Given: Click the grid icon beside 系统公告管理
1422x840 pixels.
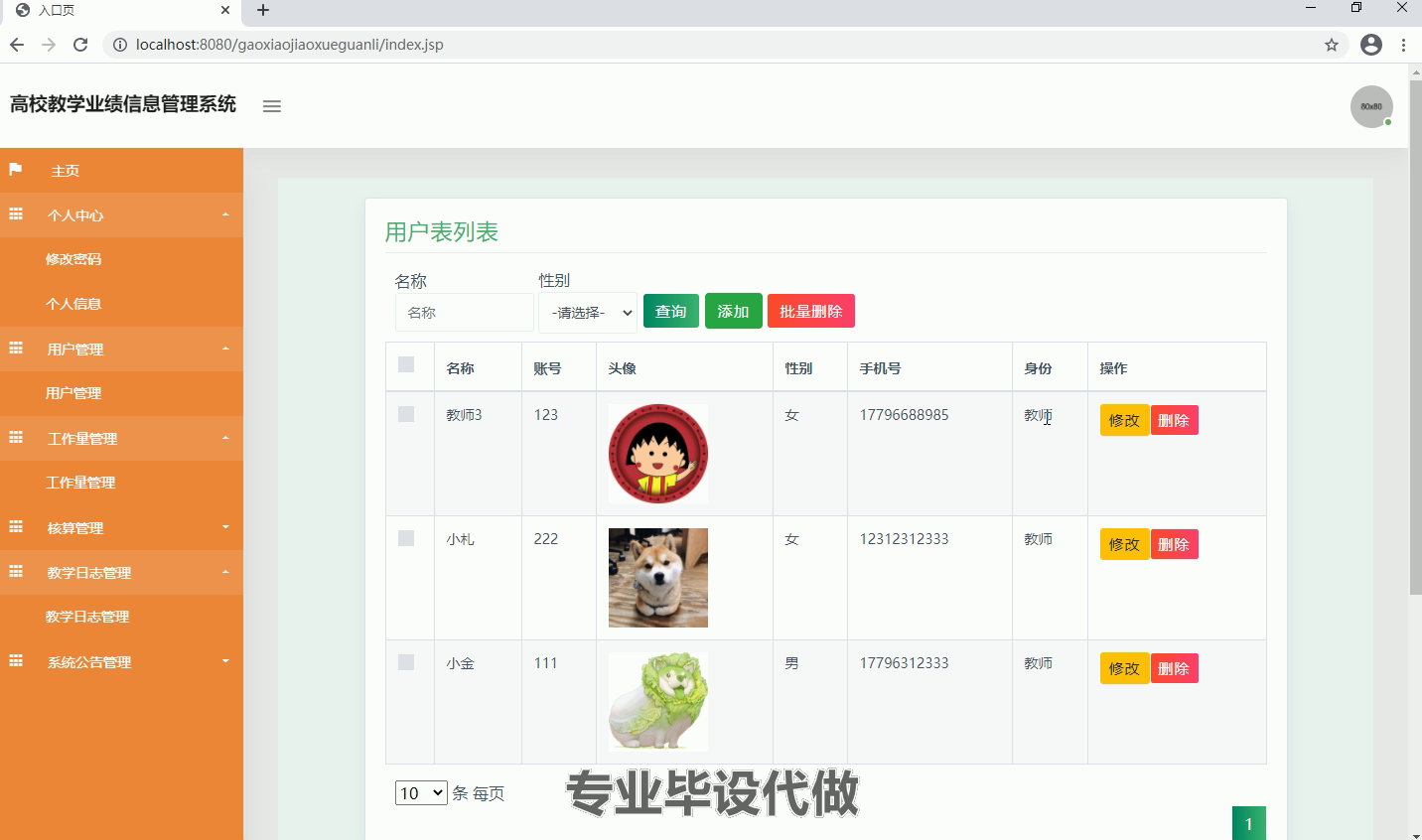Looking at the screenshot, I should [x=15, y=661].
